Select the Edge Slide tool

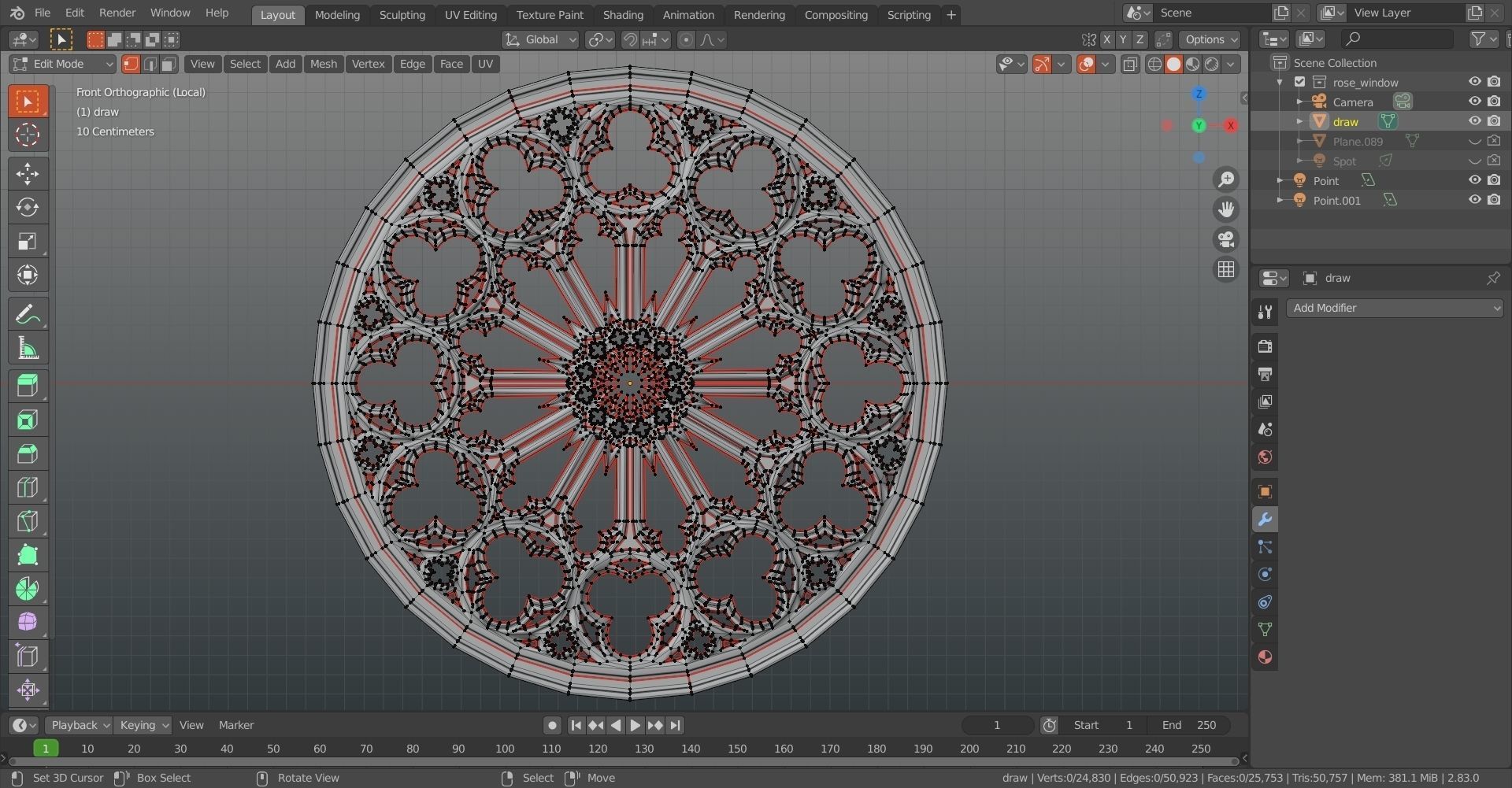click(x=28, y=657)
